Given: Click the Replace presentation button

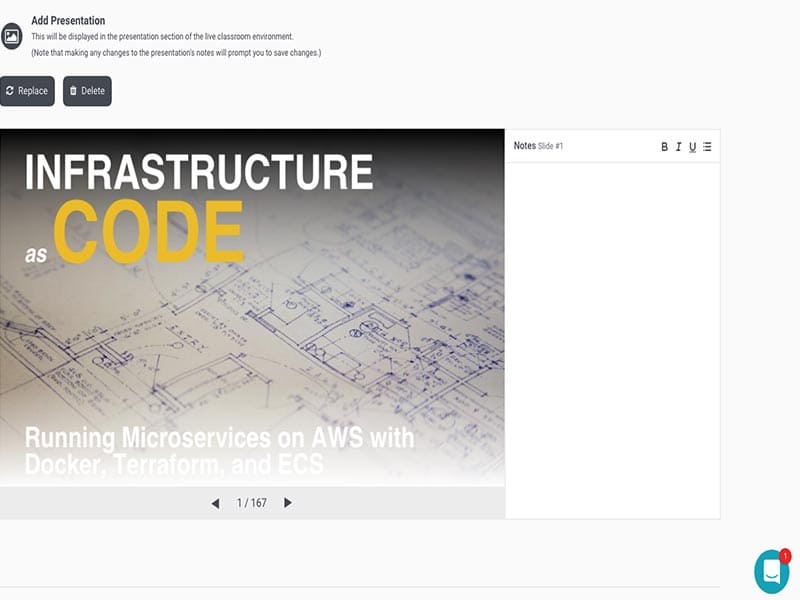Looking at the screenshot, I should (27, 91).
